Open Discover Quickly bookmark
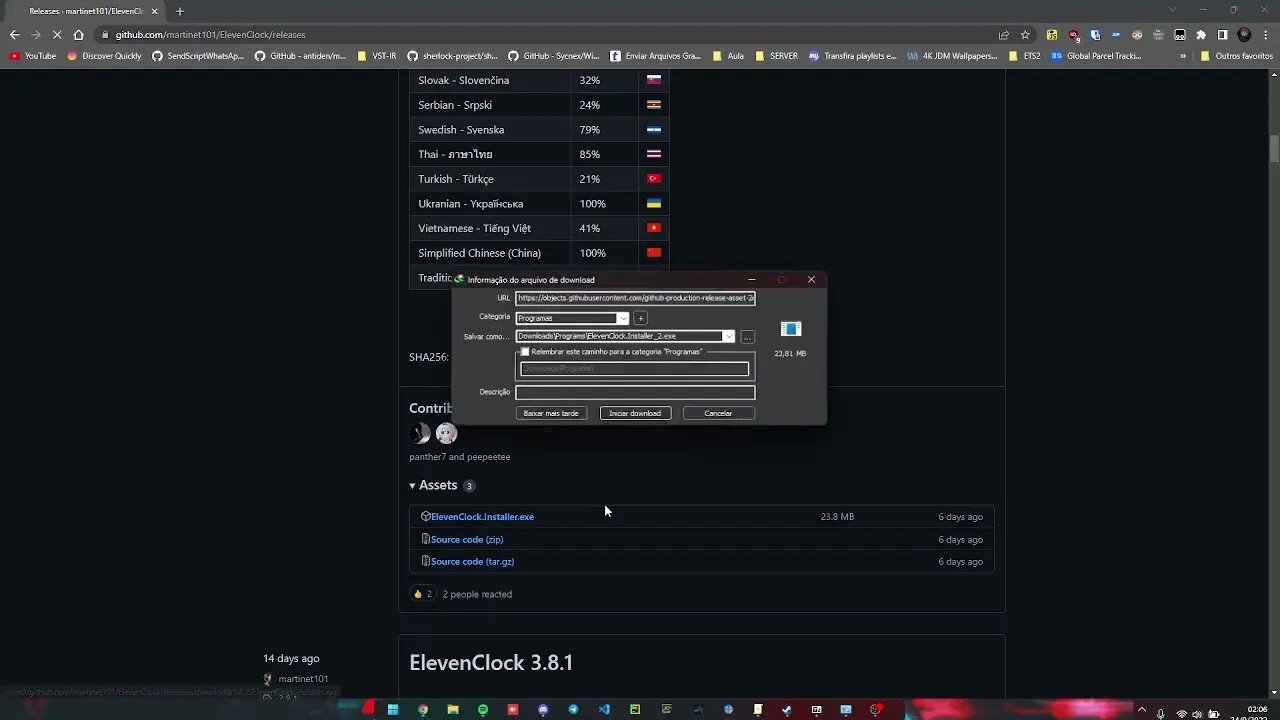 [104, 56]
